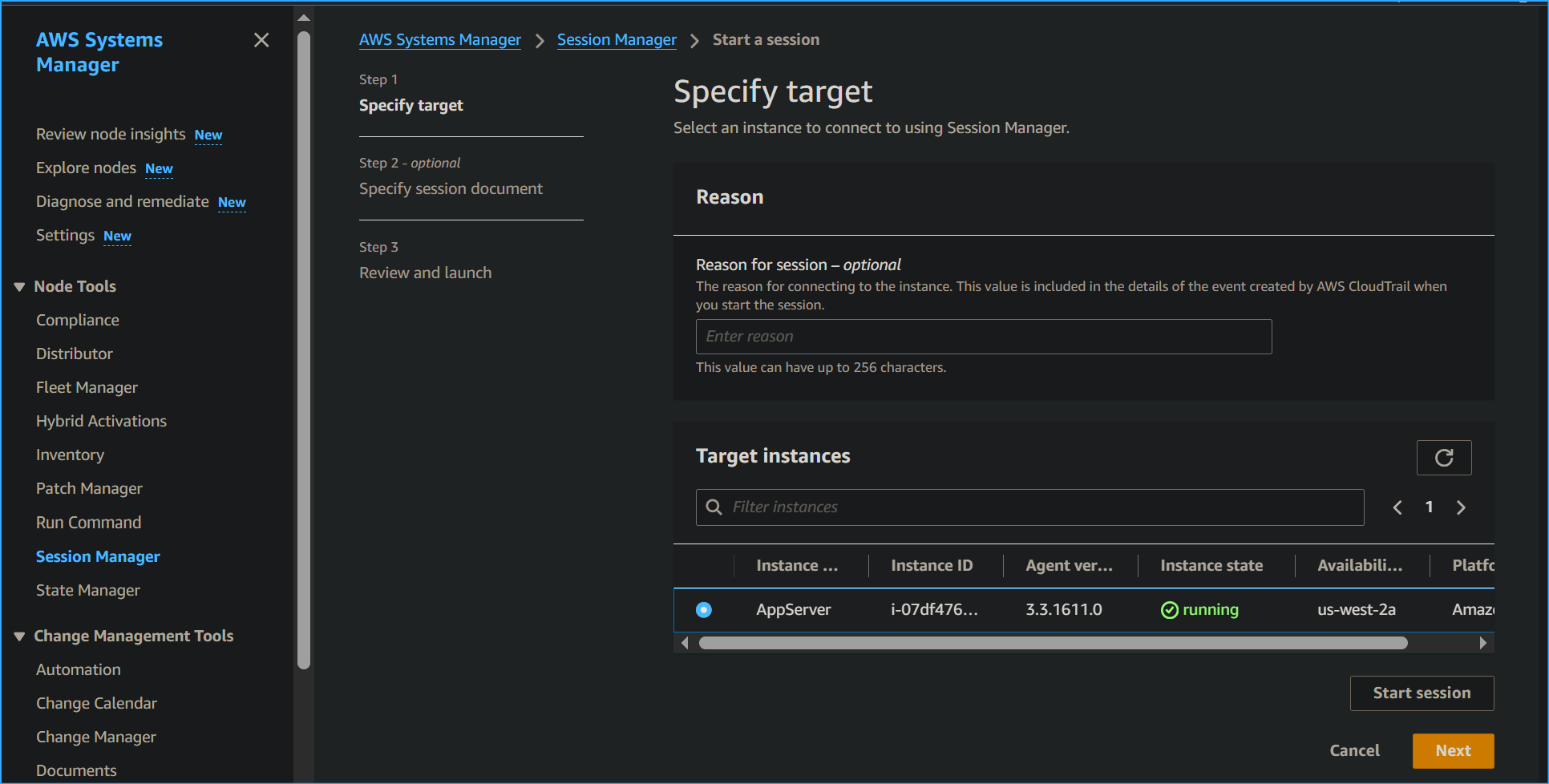Close the AWS Systems Manager navigation panel

point(261,39)
